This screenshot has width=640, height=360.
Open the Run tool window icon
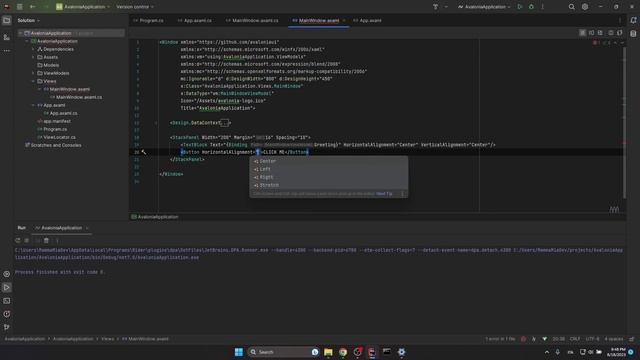7,287
